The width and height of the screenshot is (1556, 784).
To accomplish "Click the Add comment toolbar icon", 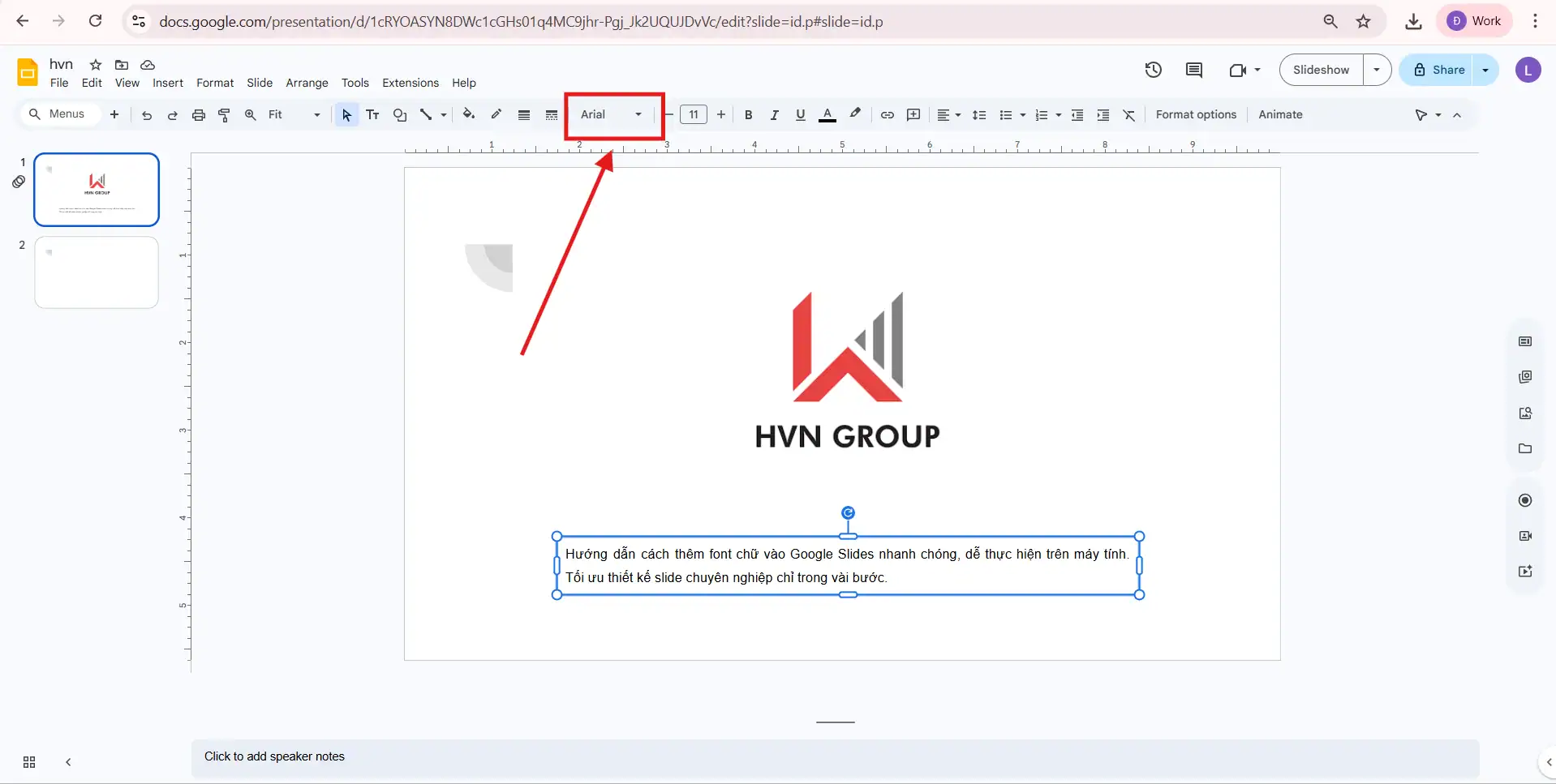I will point(913,115).
